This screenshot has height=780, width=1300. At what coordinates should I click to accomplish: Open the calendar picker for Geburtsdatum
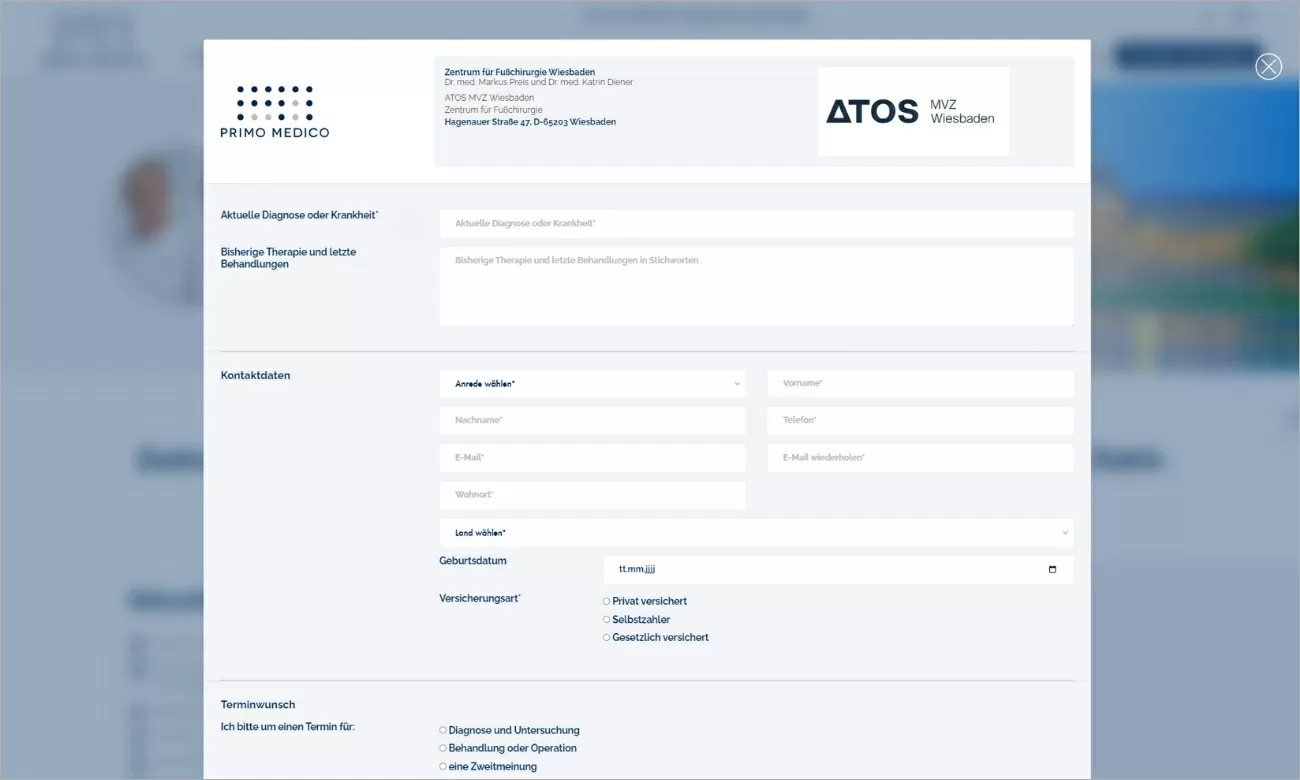coord(1051,569)
